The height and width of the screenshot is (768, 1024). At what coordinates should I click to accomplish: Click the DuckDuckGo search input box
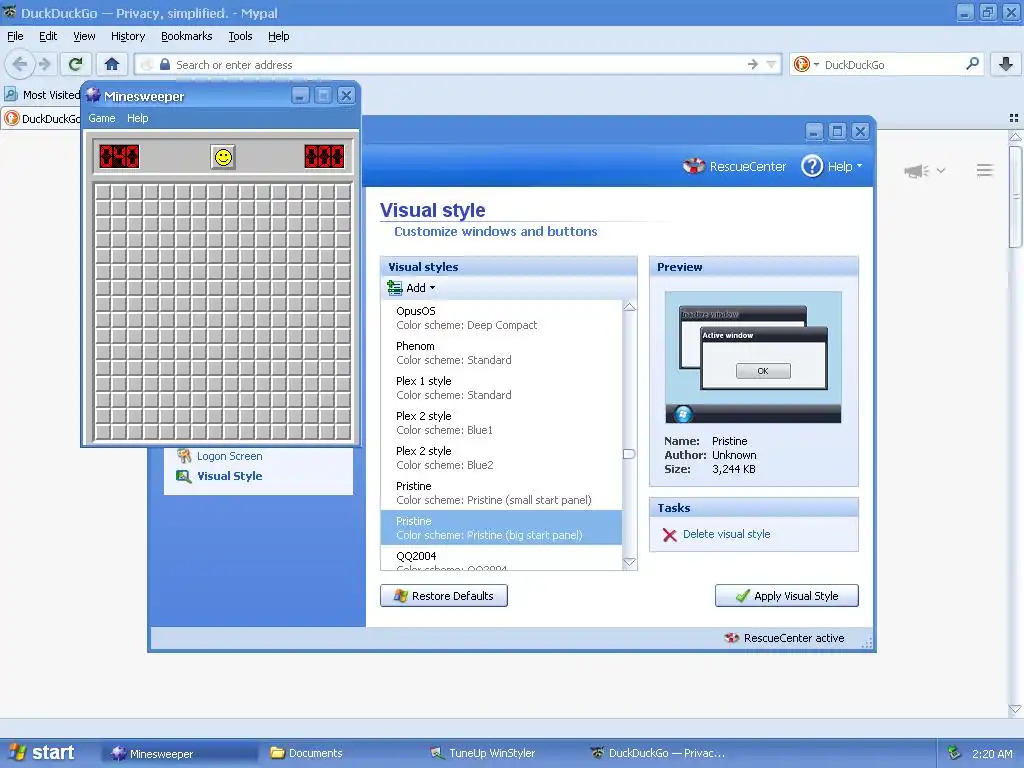coord(891,64)
